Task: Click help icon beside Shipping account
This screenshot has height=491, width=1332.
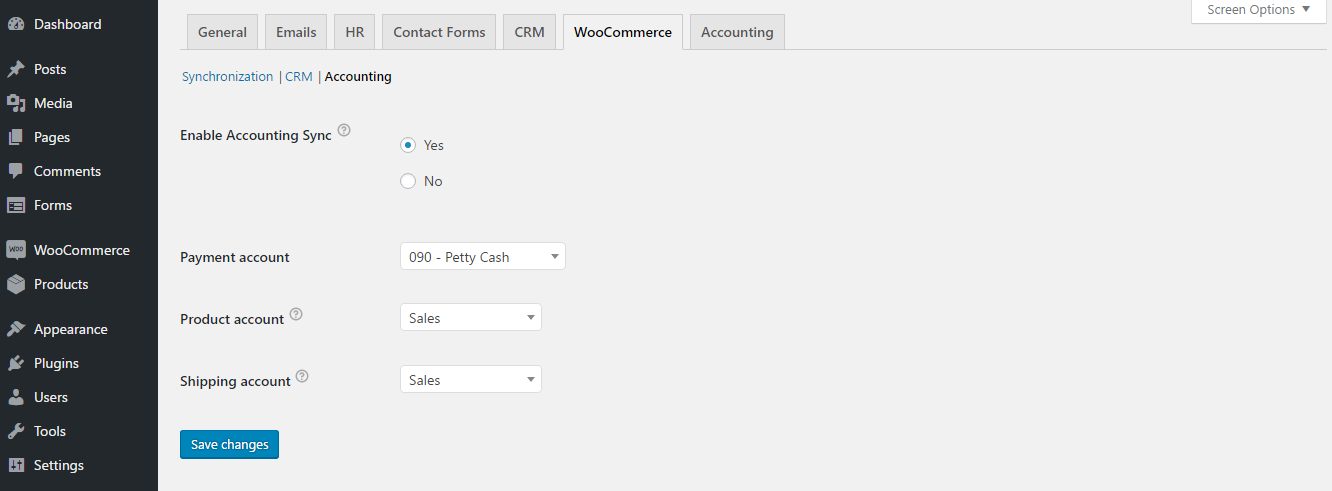Action: 302,376
